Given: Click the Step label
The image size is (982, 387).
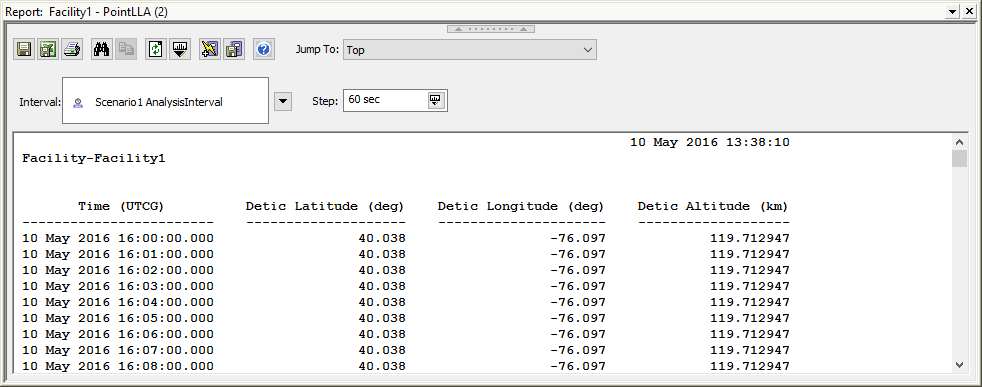Looking at the screenshot, I should point(326,100).
